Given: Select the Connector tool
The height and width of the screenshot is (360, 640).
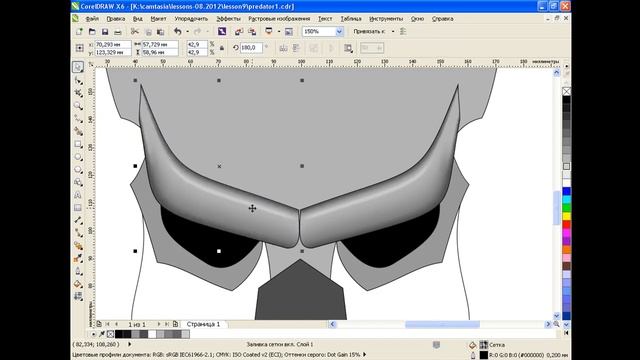Looking at the screenshot, I should pos(78,233).
